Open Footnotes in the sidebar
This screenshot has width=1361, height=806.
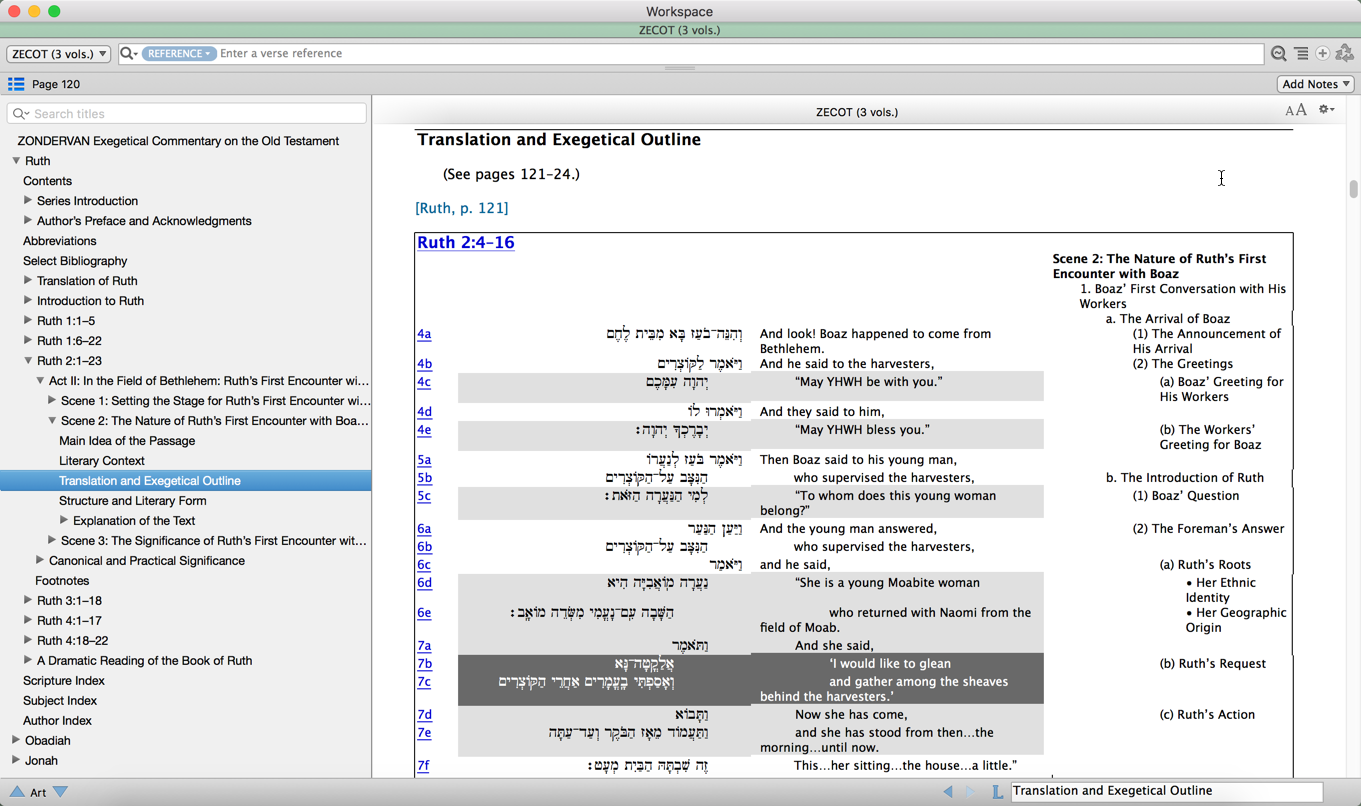pos(62,581)
